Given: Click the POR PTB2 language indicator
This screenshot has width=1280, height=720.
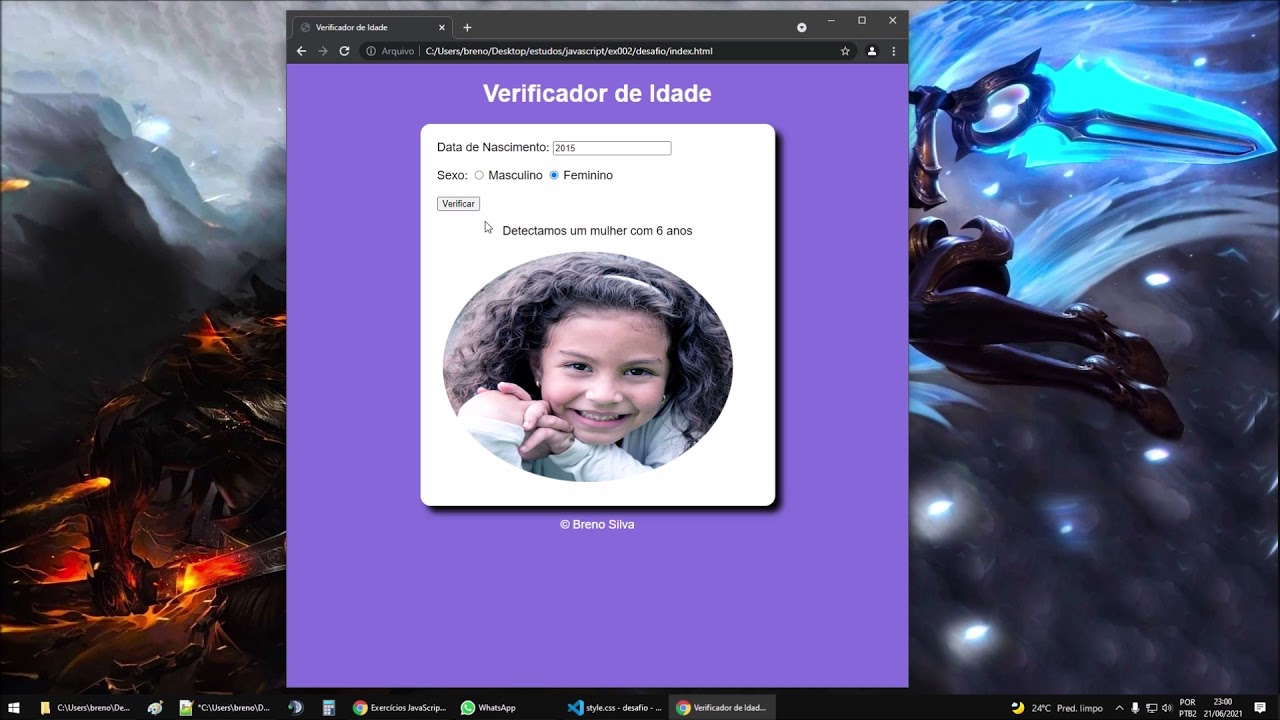Looking at the screenshot, I should [1188, 707].
